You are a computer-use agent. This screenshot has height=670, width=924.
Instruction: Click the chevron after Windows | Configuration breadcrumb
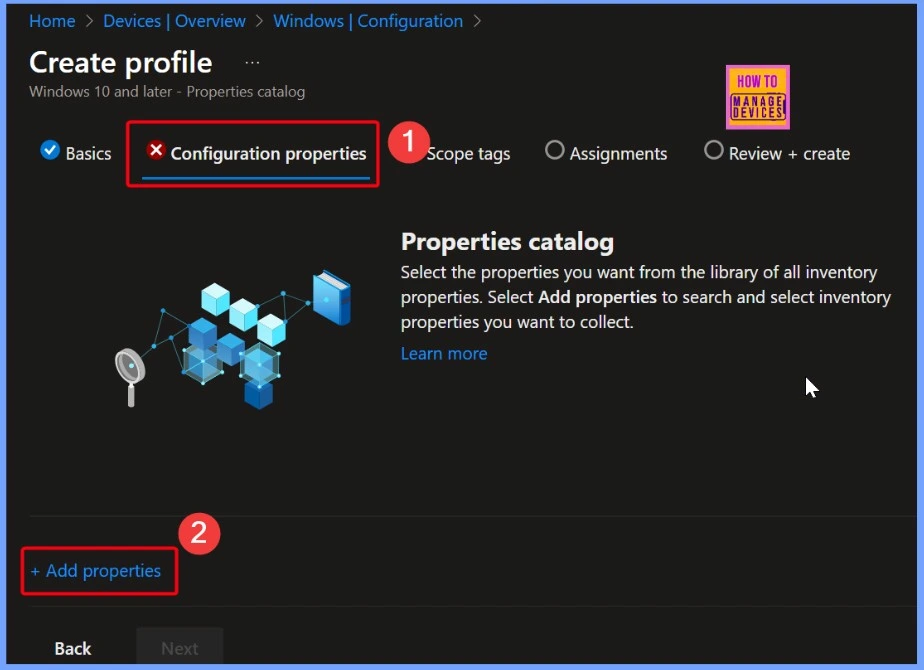[x=477, y=21]
